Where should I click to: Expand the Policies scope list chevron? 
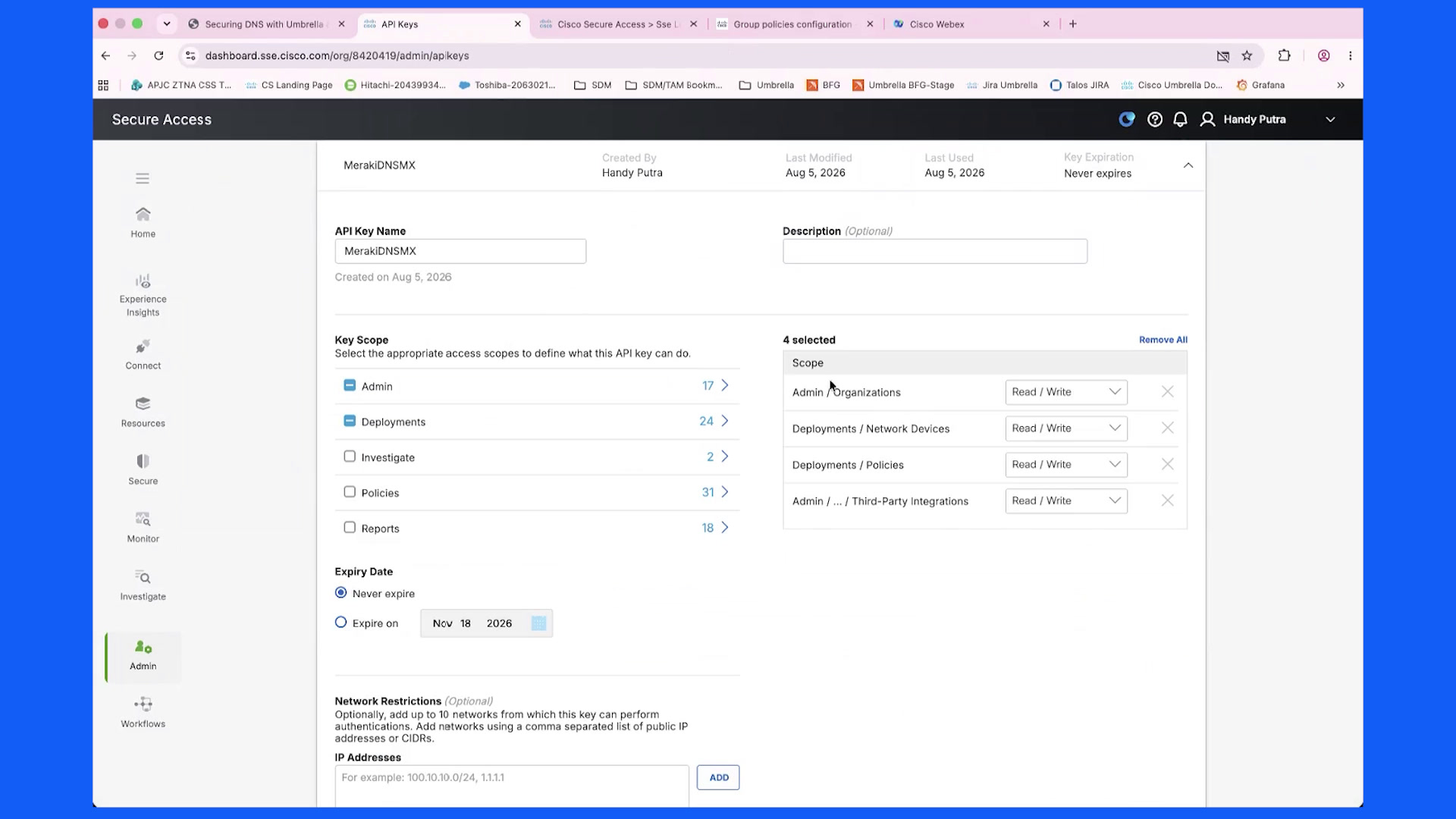point(725,492)
